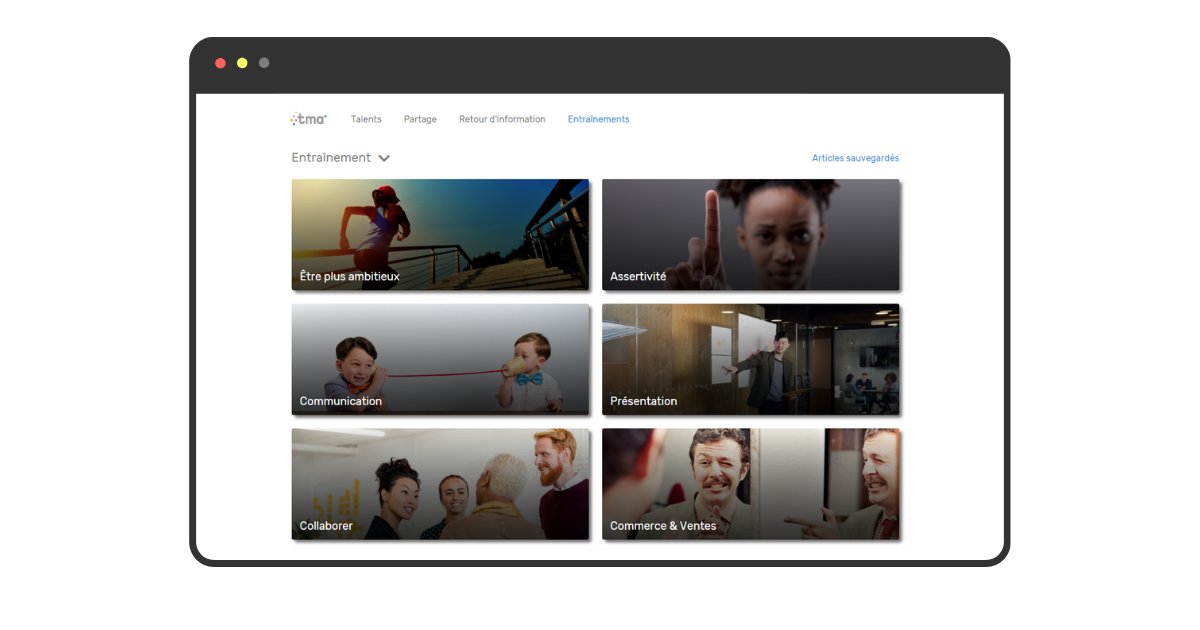The height and width of the screenshot is (630, 1200).
Task: Open the Talents menu item
Action: [366, 119]
